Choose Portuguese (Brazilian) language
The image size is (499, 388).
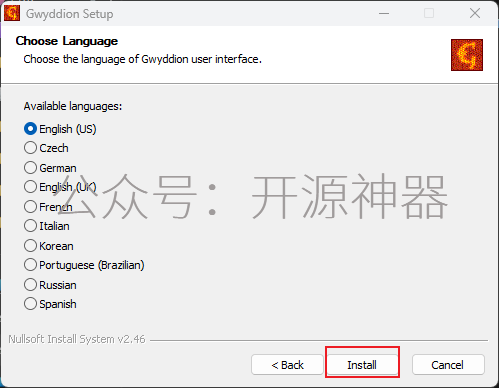(x=84, y=265)
